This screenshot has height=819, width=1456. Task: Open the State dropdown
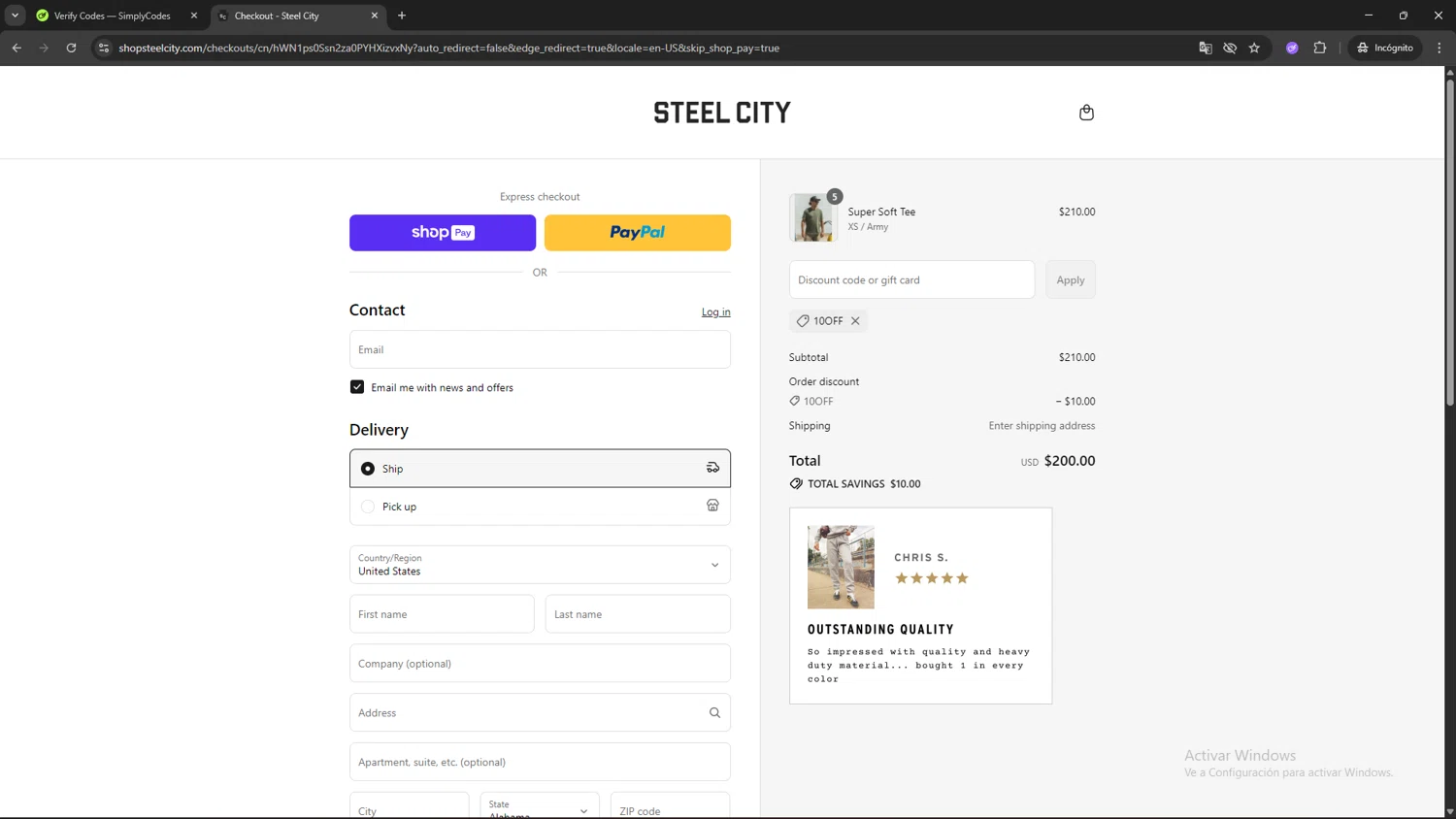(x=540, y=807)
